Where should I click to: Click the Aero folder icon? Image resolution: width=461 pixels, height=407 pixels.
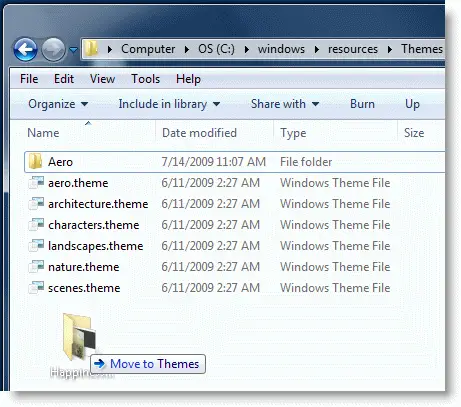click(x=35, y=162)
